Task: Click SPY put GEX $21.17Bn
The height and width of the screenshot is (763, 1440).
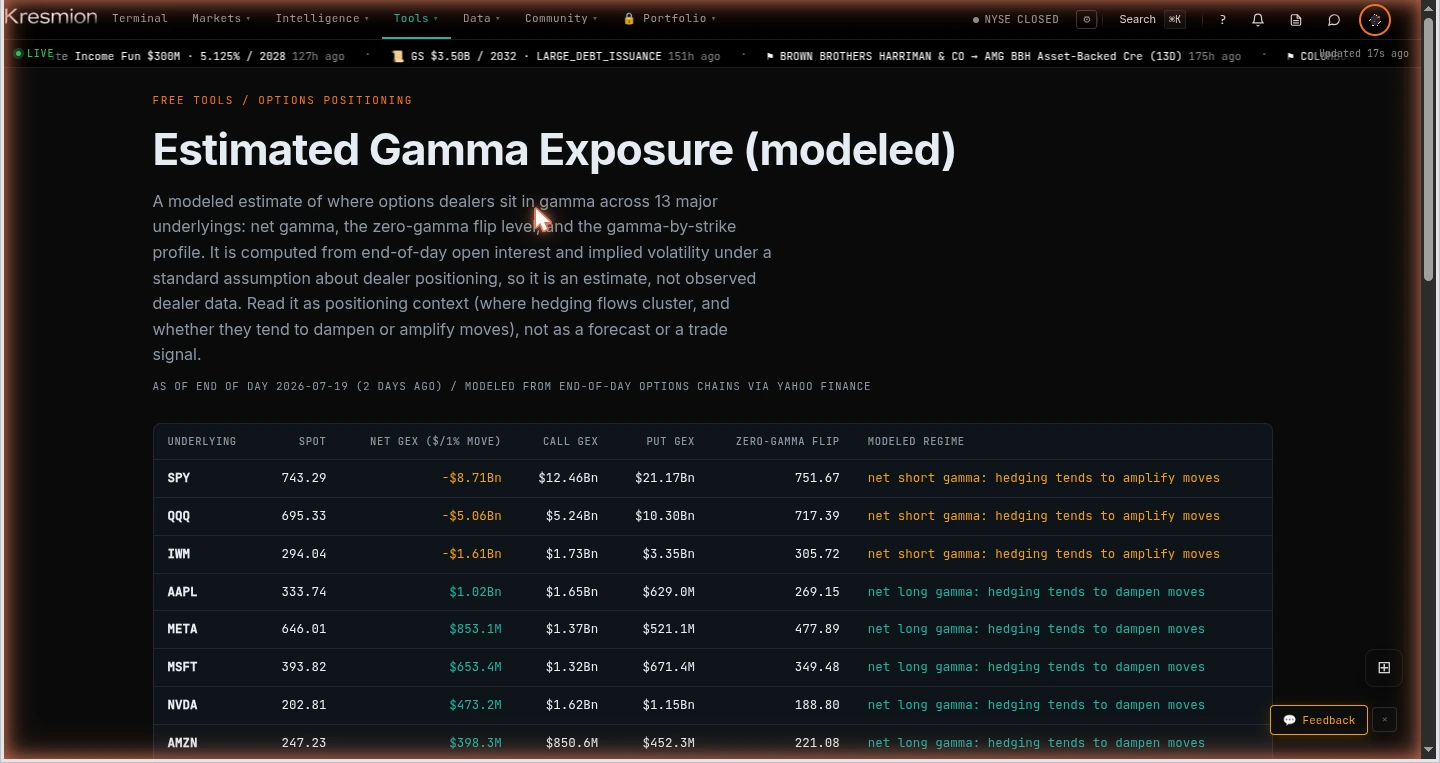Action: pyautogui.click(x=665, y=478)
